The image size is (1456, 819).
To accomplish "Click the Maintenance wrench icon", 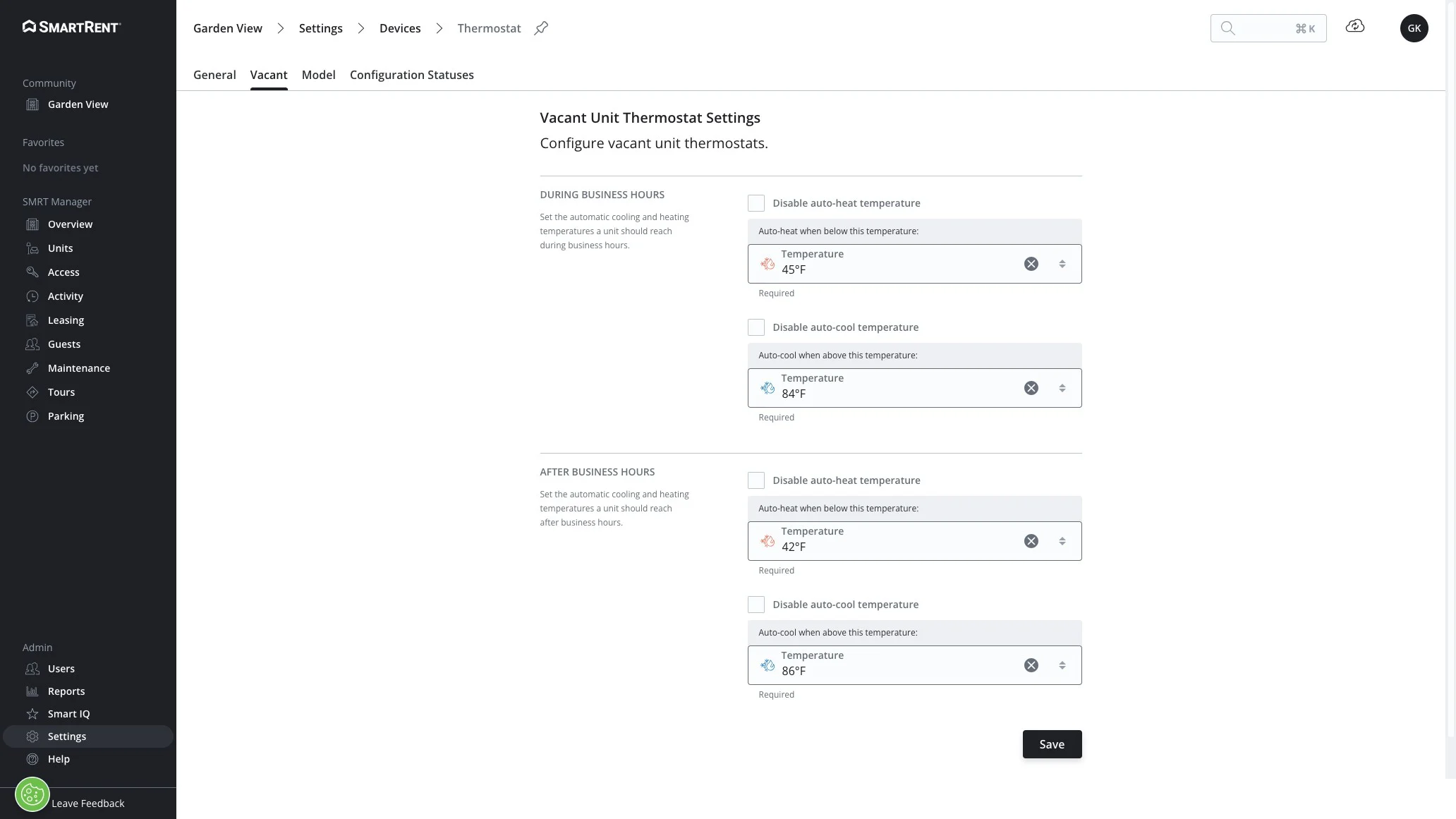I will click(x=32, y=368).
